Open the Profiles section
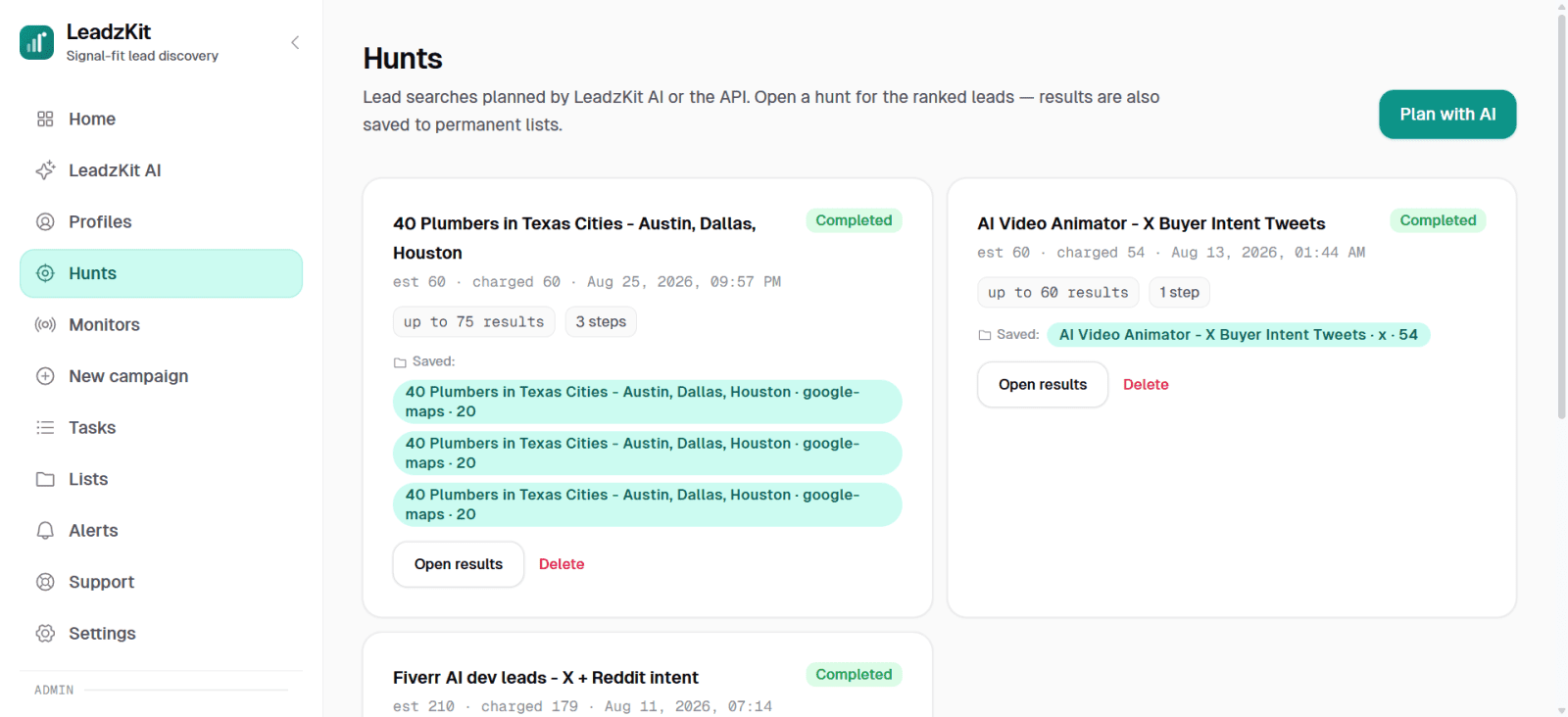Image resolution: width=1568 pixels, height=717 pixels. 161,221
